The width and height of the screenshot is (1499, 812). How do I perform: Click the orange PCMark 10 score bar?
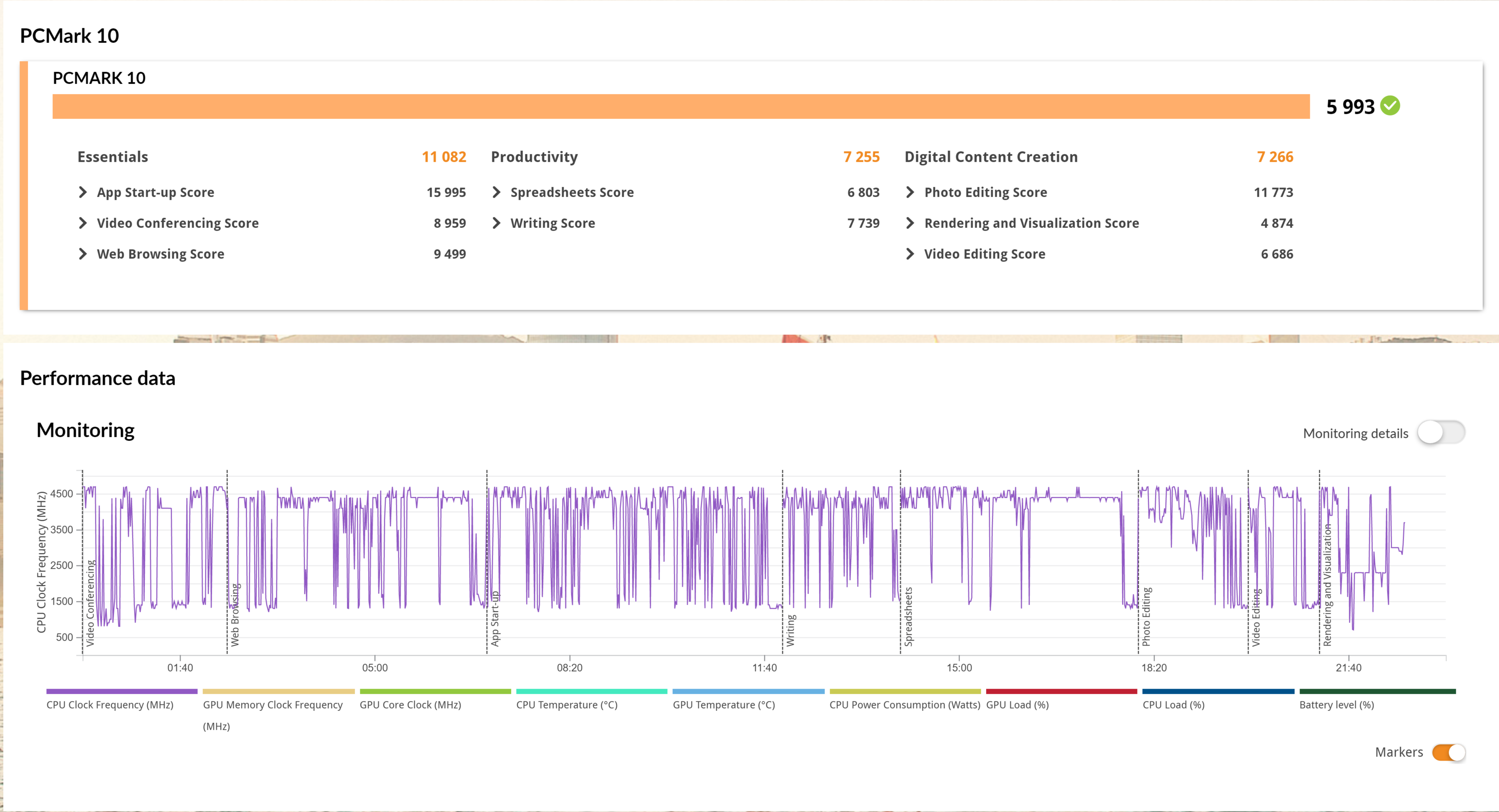pos(681,106)
